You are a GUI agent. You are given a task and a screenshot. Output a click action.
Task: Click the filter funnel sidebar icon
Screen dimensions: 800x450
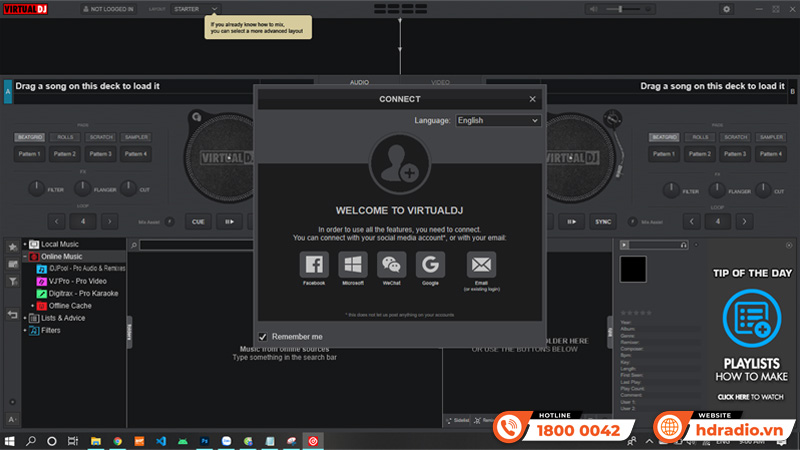pos(13,281)
